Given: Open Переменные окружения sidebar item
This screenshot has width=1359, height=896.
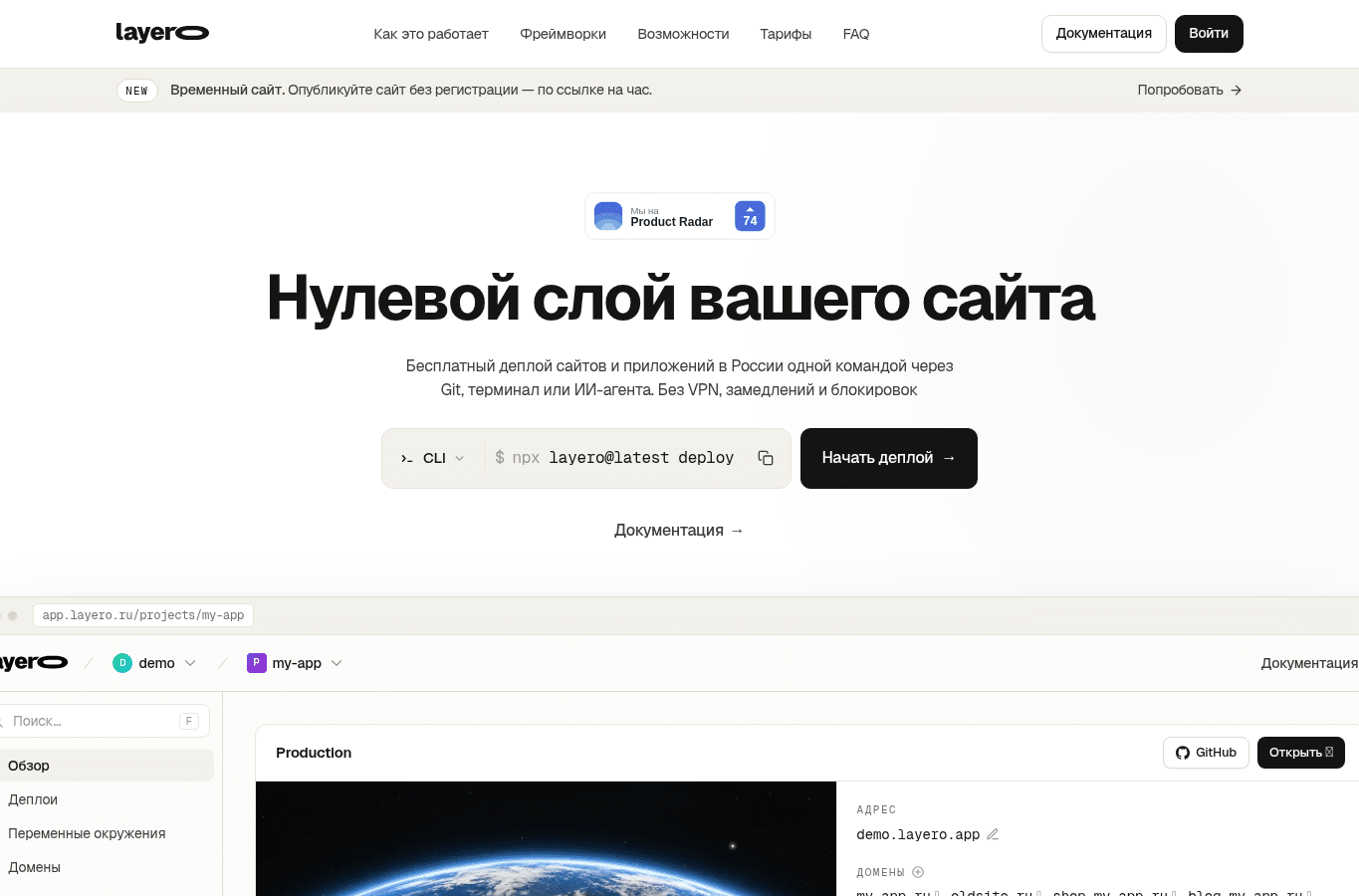Looking at the screenshot, I should [x=105, y=833].
